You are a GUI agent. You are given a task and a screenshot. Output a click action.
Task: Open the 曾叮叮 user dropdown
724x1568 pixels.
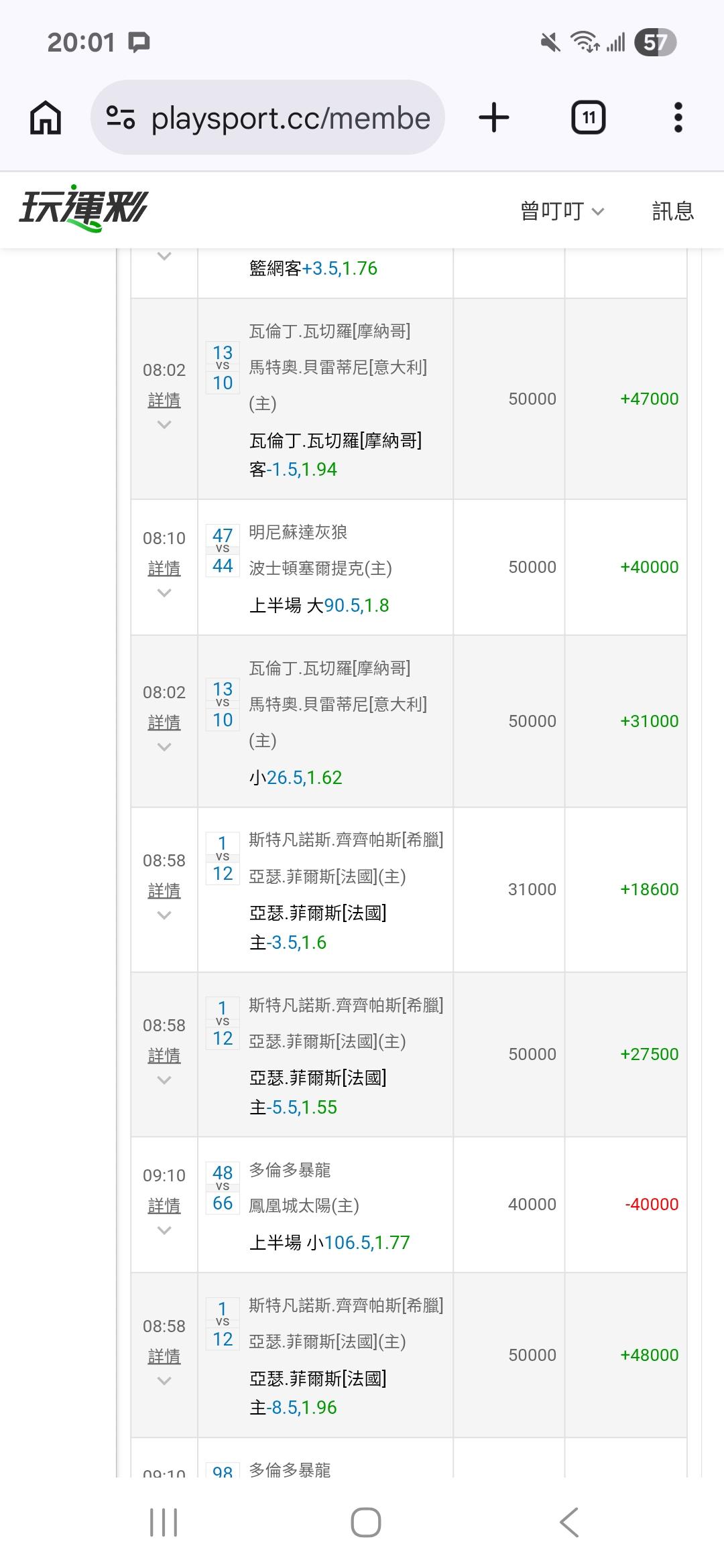coord(562,211)
